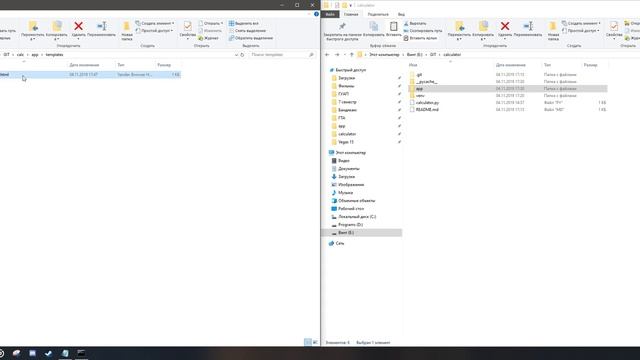Open File tab in calculator window
The width and height of the screenshot is (640, 360).
pos(330,14)
